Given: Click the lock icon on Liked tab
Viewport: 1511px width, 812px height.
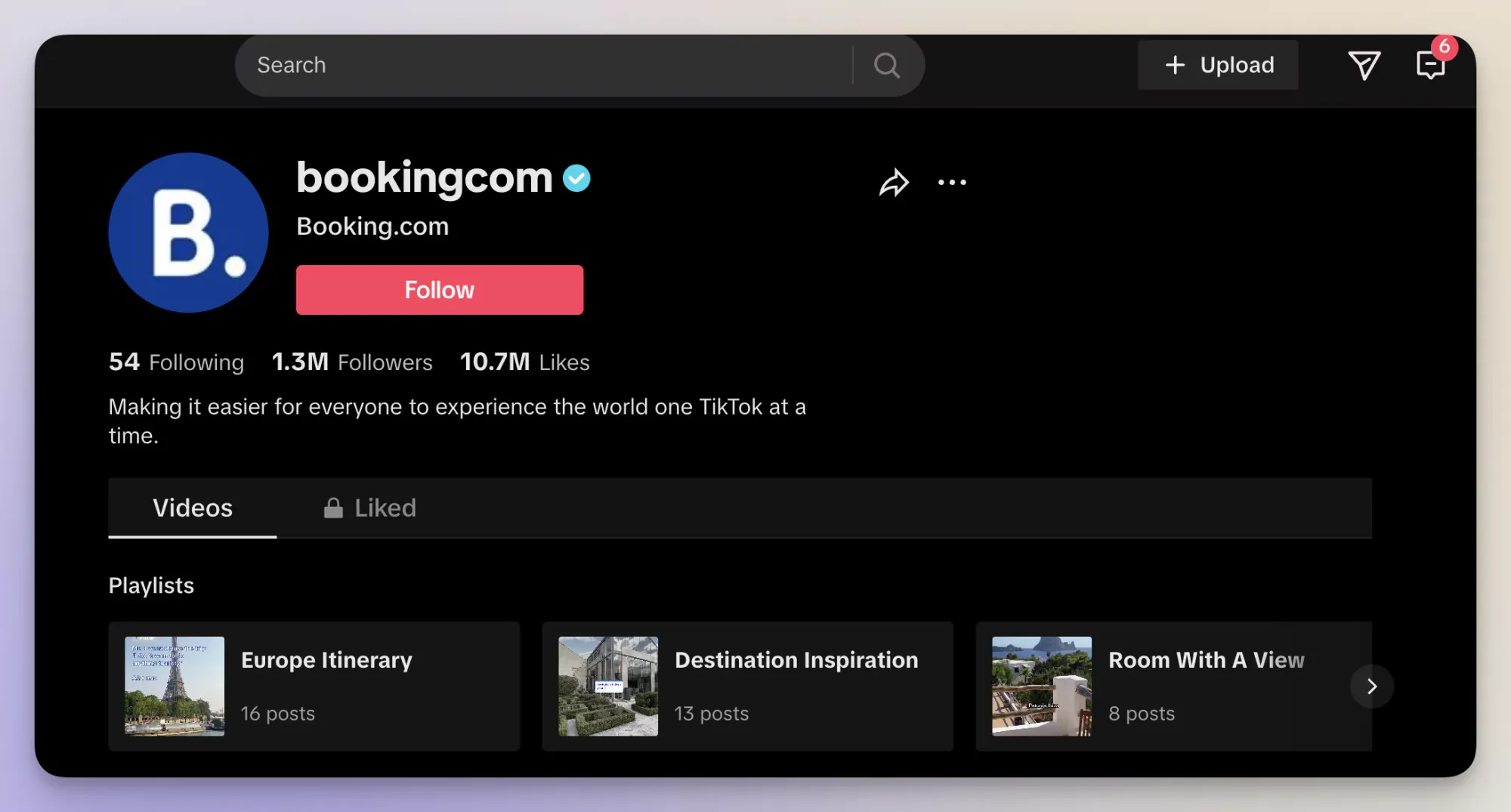Looking at the screenshot, I should [x=333, y=508].
